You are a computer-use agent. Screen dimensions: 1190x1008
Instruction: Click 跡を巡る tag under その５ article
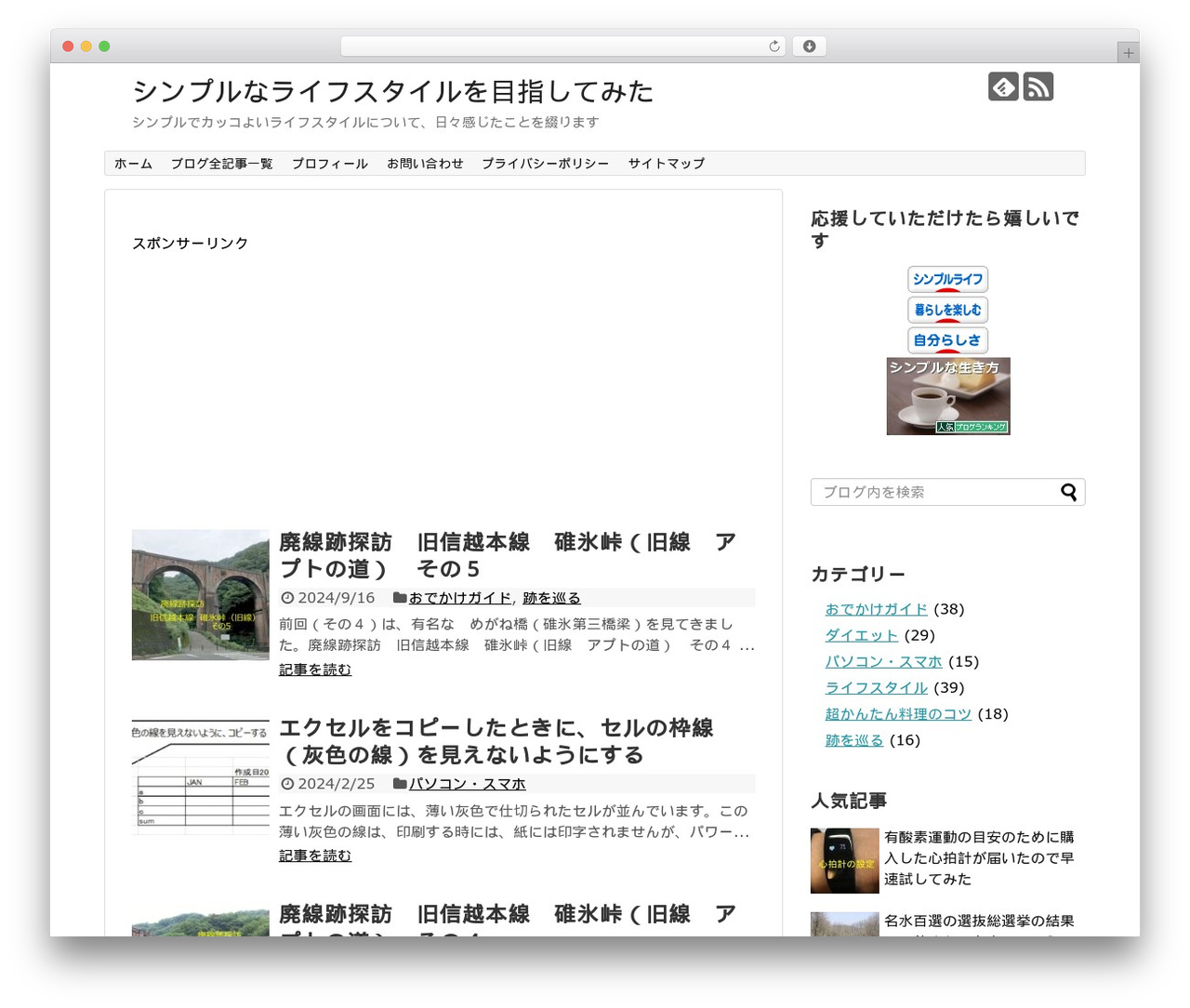click(551, 598)
